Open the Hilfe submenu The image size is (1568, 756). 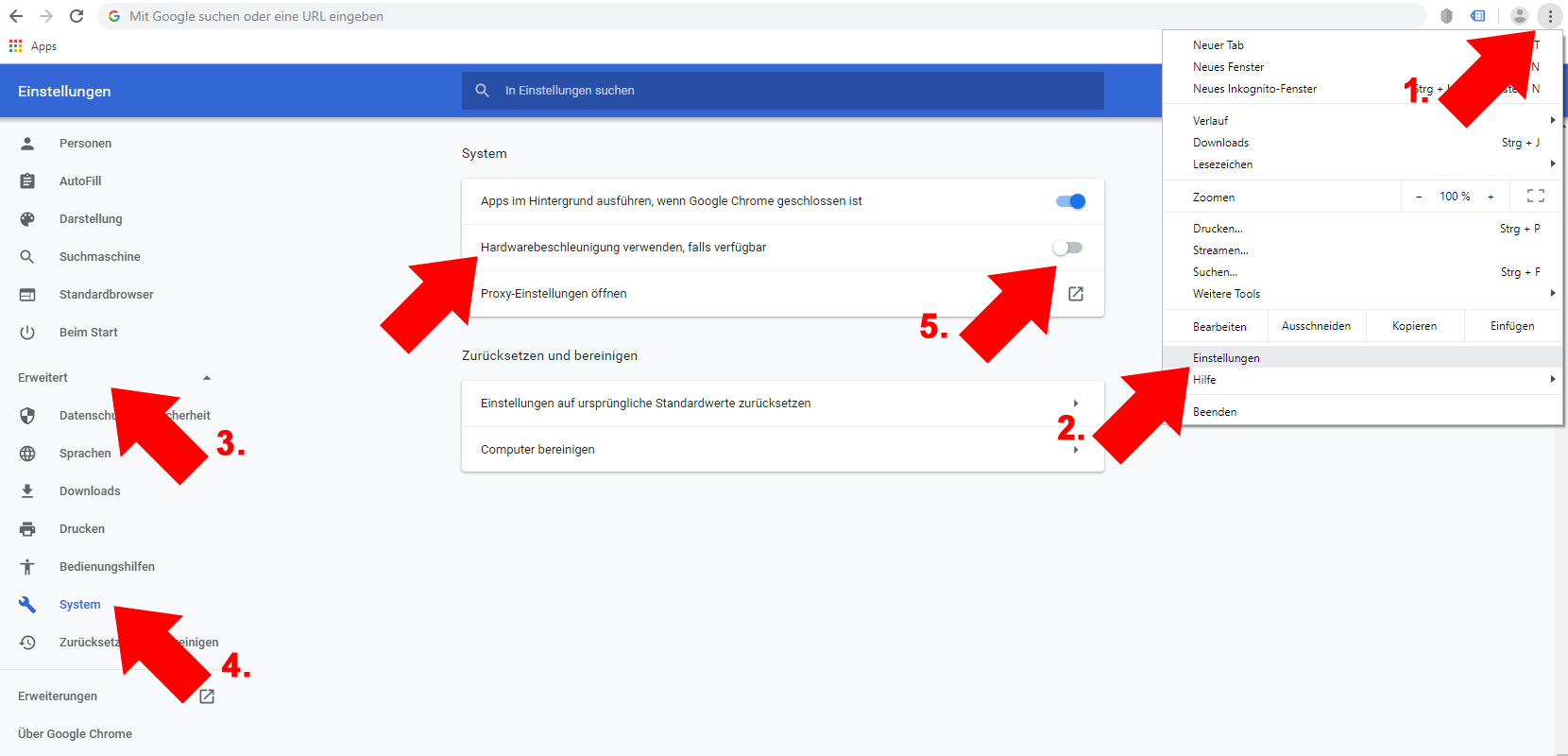[1363, 380]
